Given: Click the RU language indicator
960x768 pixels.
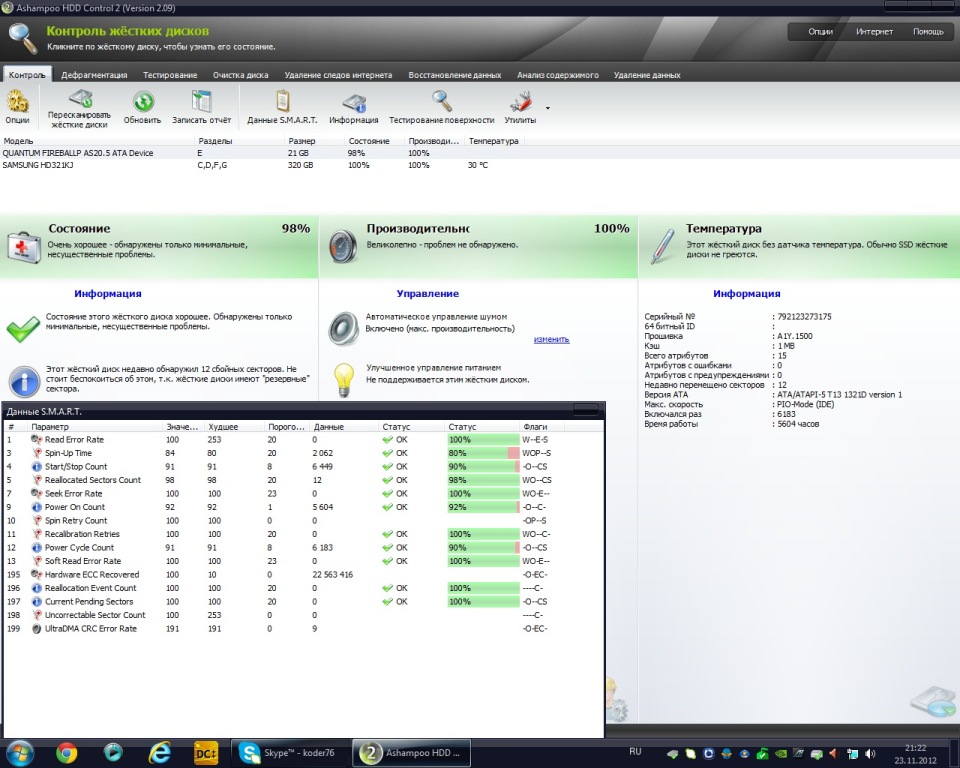Looking at the screenshot, I should [635, 751].
